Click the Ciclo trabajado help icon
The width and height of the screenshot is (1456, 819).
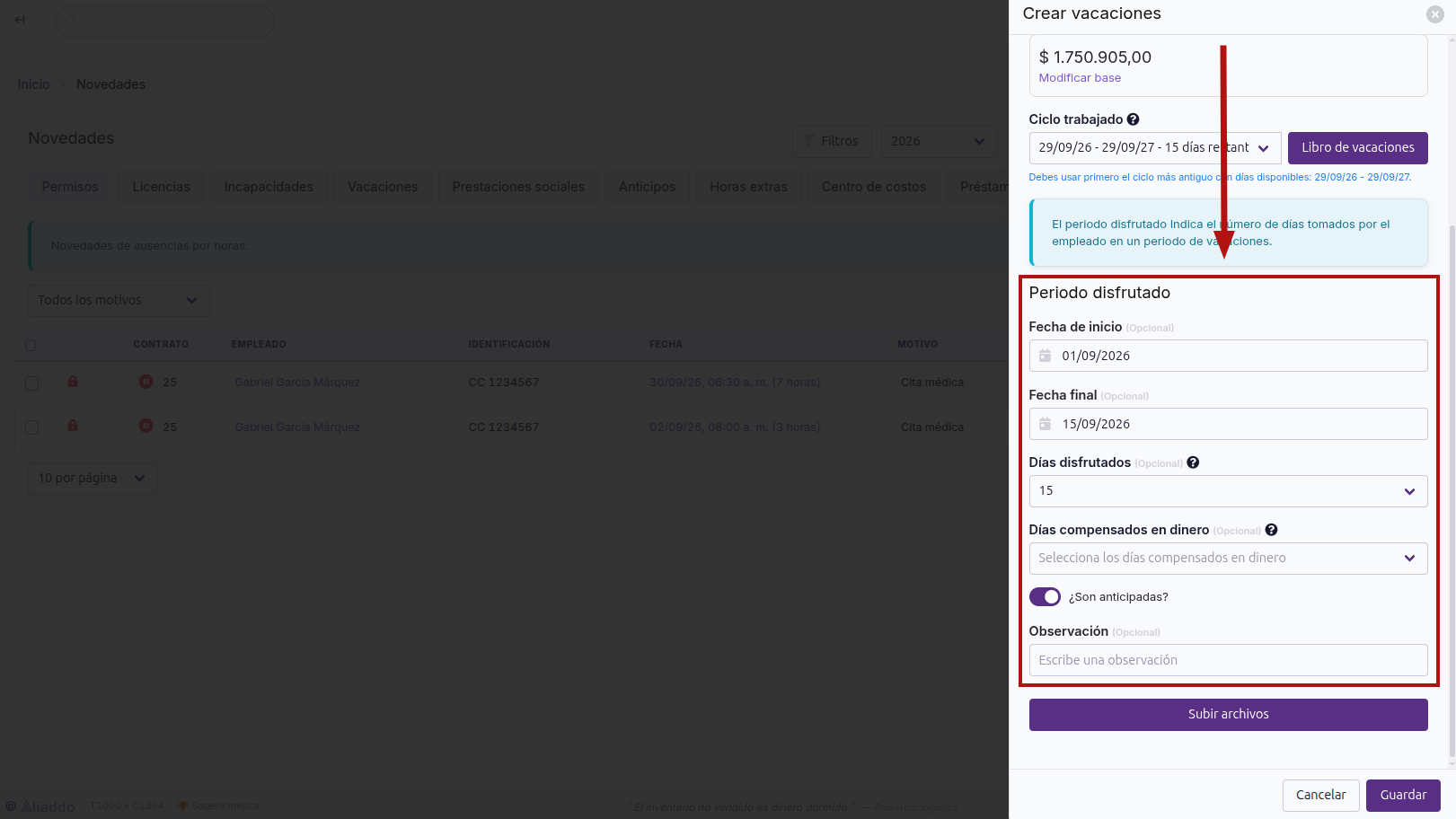(1134, 119)
